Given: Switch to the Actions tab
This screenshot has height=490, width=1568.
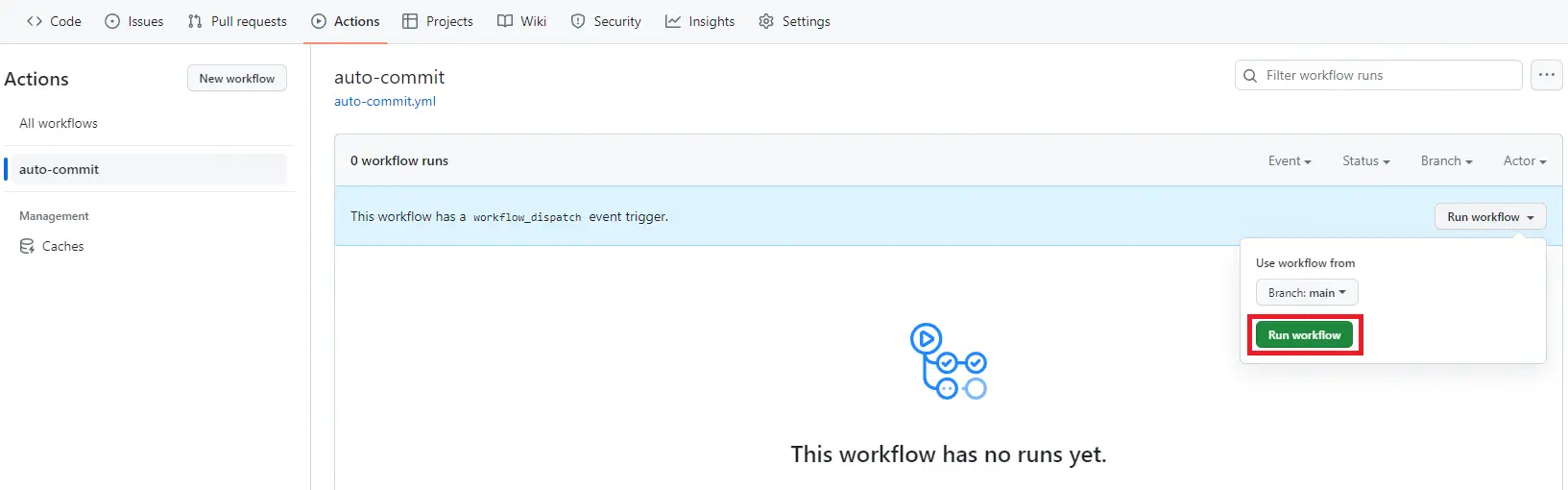Looking at the screenshot, I should pyautogui.click(x=346, y=21).
